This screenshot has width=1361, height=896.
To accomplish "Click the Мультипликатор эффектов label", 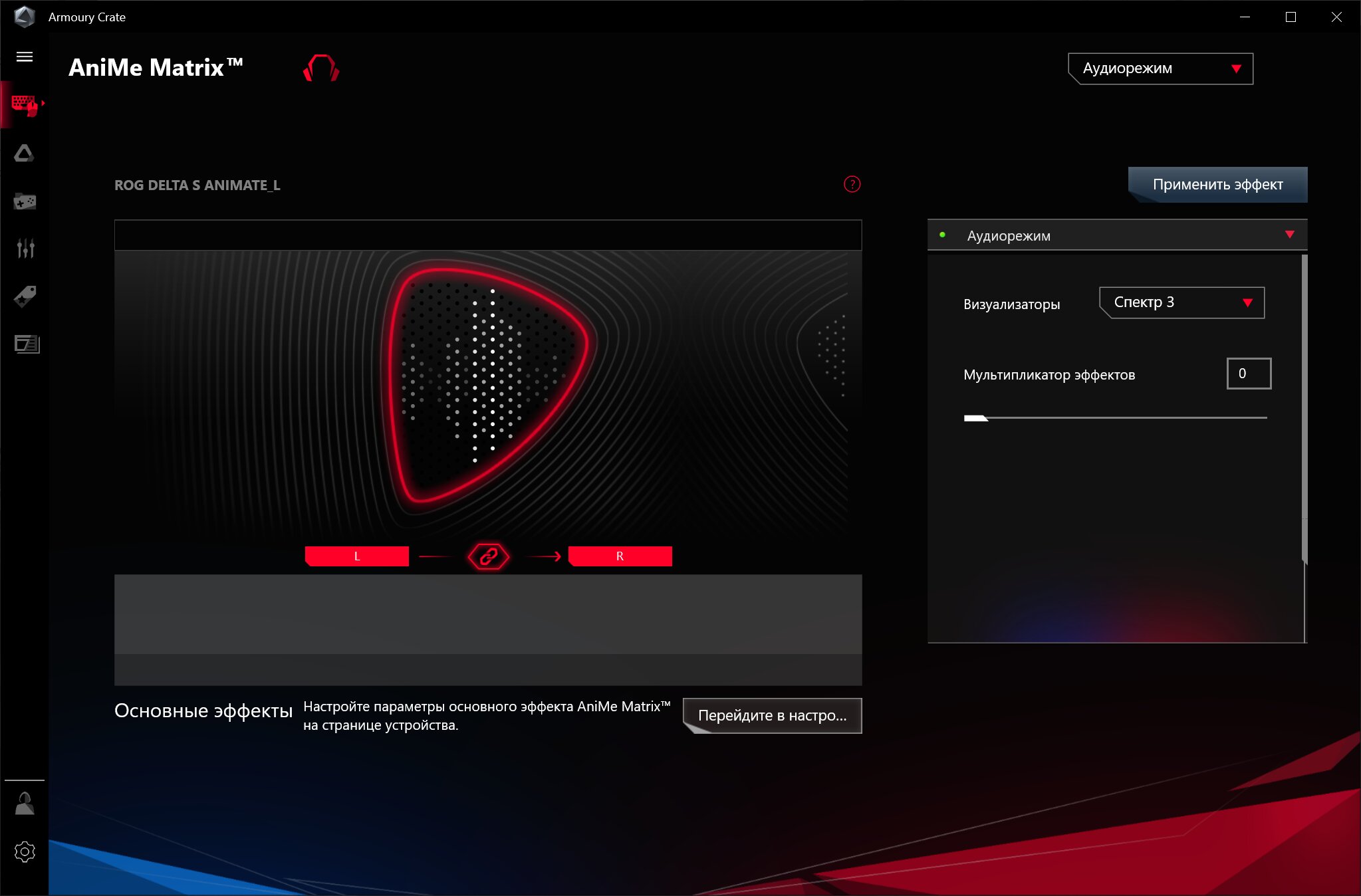I will click(1049, 375).
